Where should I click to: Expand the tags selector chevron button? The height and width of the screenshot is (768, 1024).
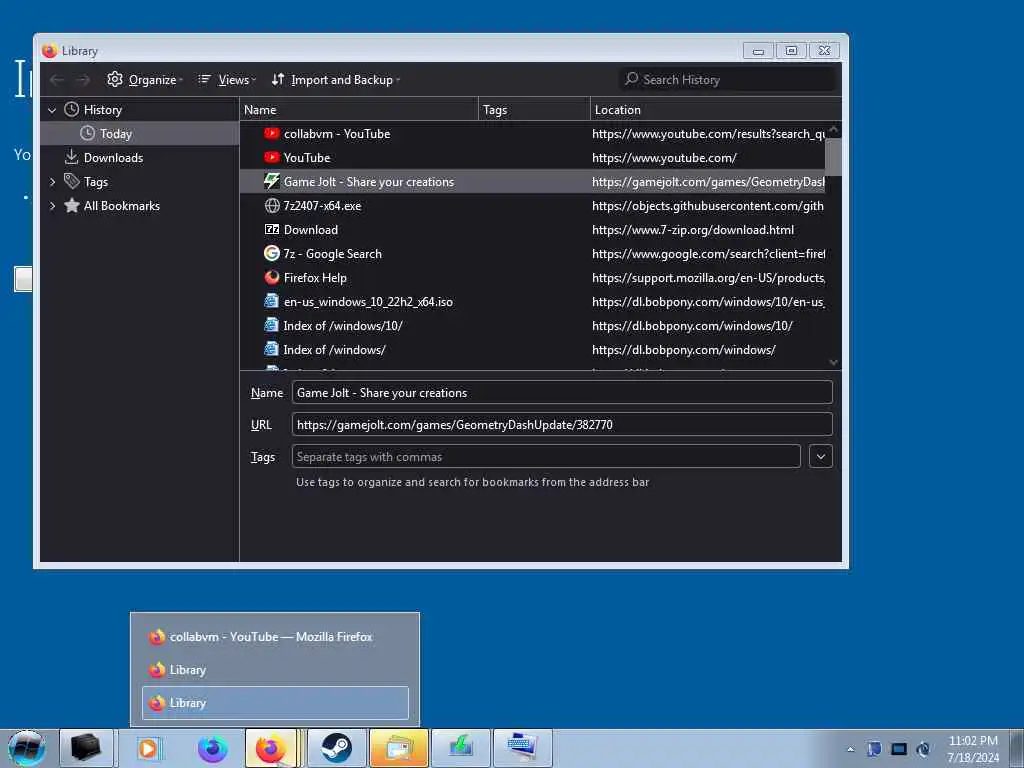coord(820,456)
